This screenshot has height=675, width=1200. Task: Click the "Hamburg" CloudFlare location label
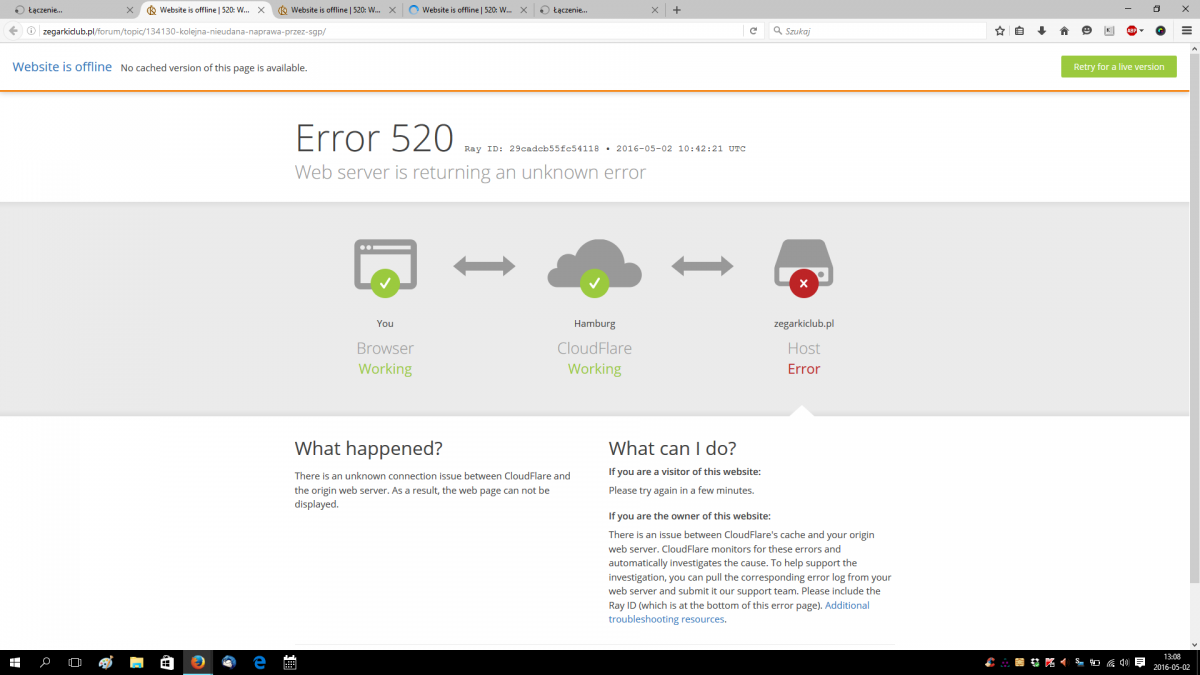pyautogui.click(x=595, y=323)
